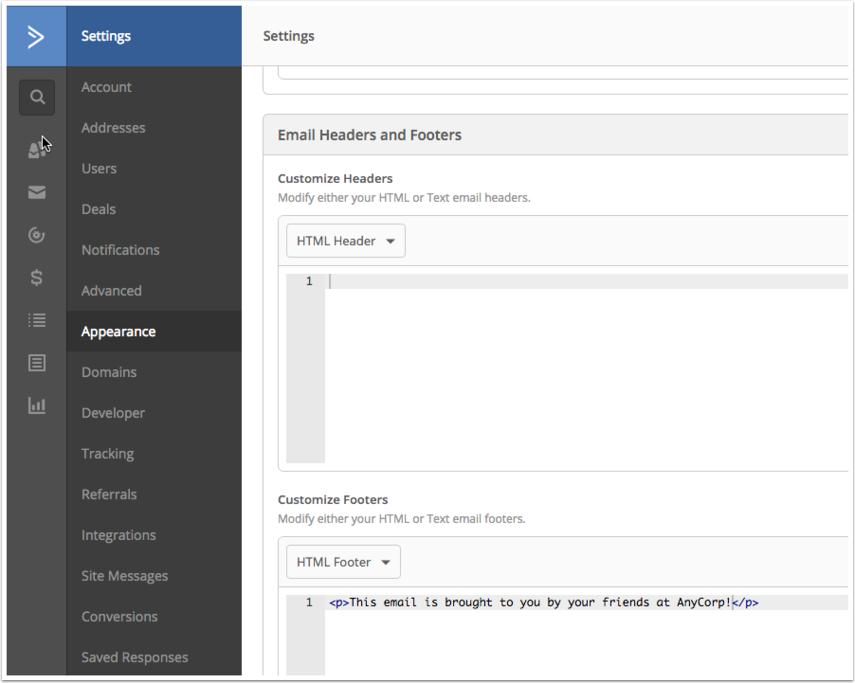This screenshot has height=683, width=855.
Task: Click the Settings page title in top bar
Action: click(x=288, y=36)
